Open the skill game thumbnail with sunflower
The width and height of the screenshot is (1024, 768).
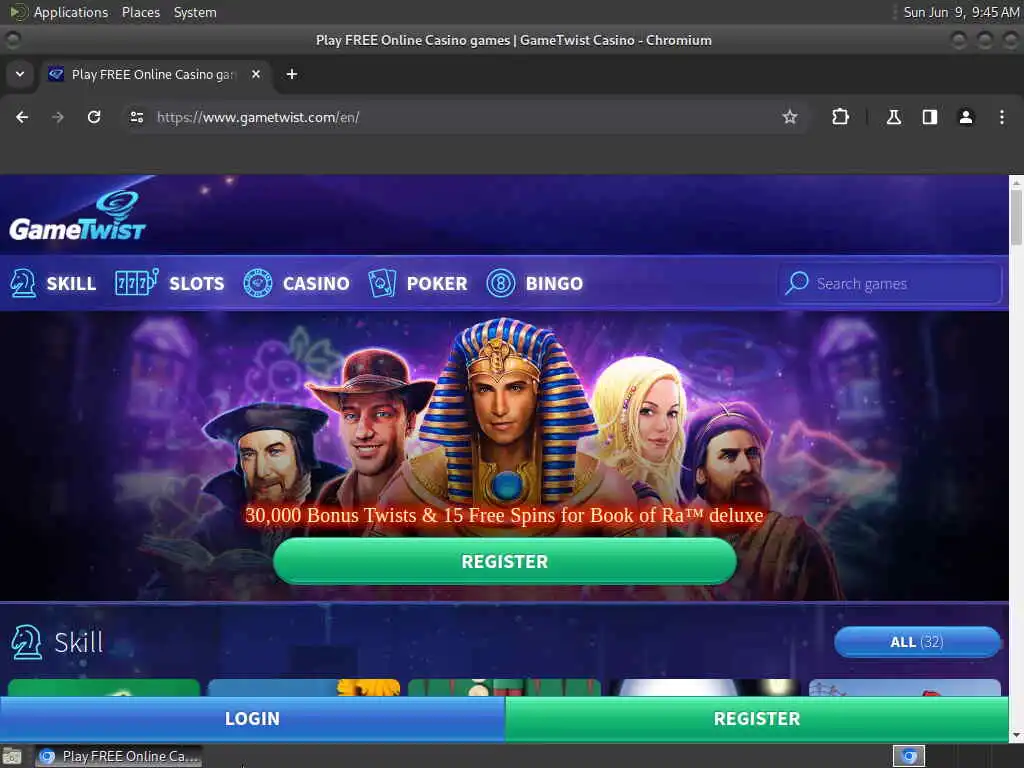[x=304, y=688]
